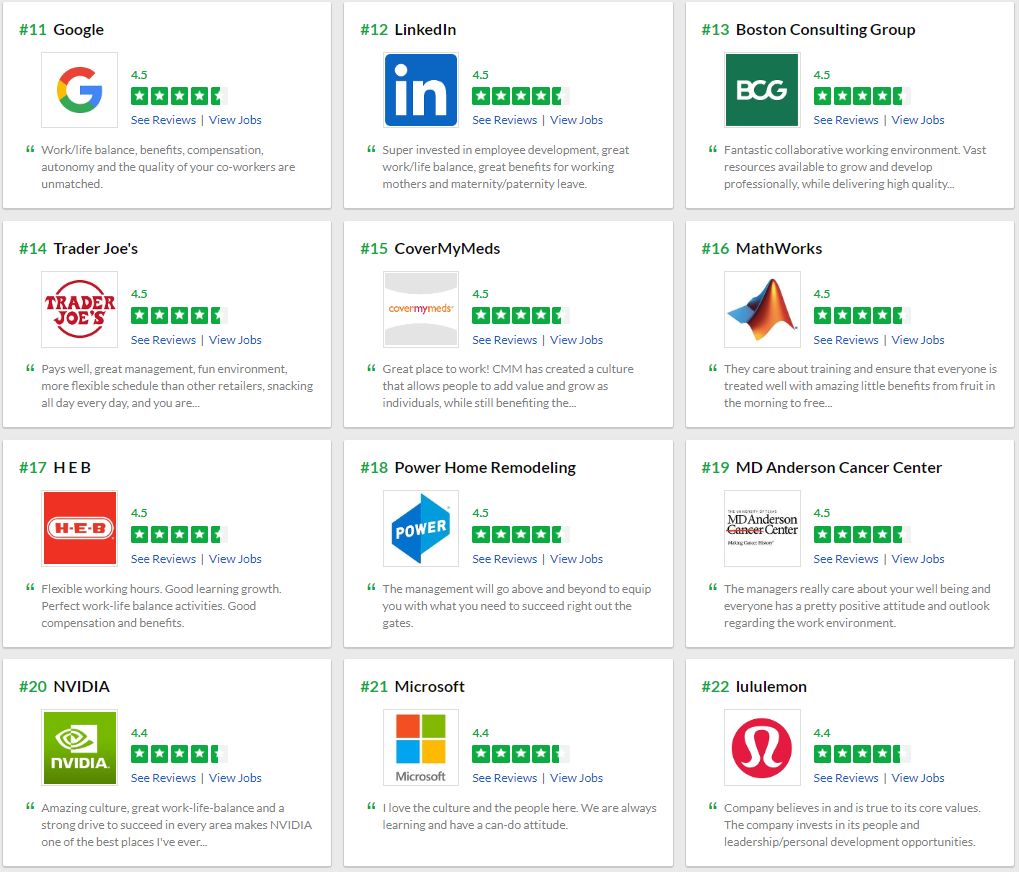
Task: See Reviews for CoverMyMeds
Action: click(x=504, y=339)
